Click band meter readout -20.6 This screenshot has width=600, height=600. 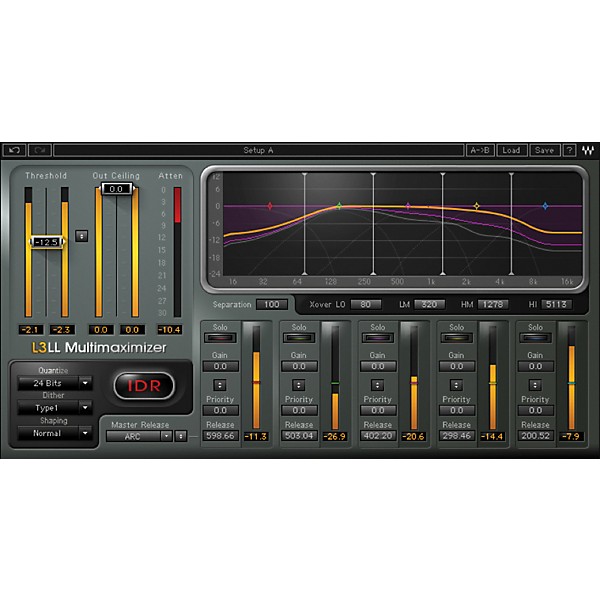coord(413,436)
